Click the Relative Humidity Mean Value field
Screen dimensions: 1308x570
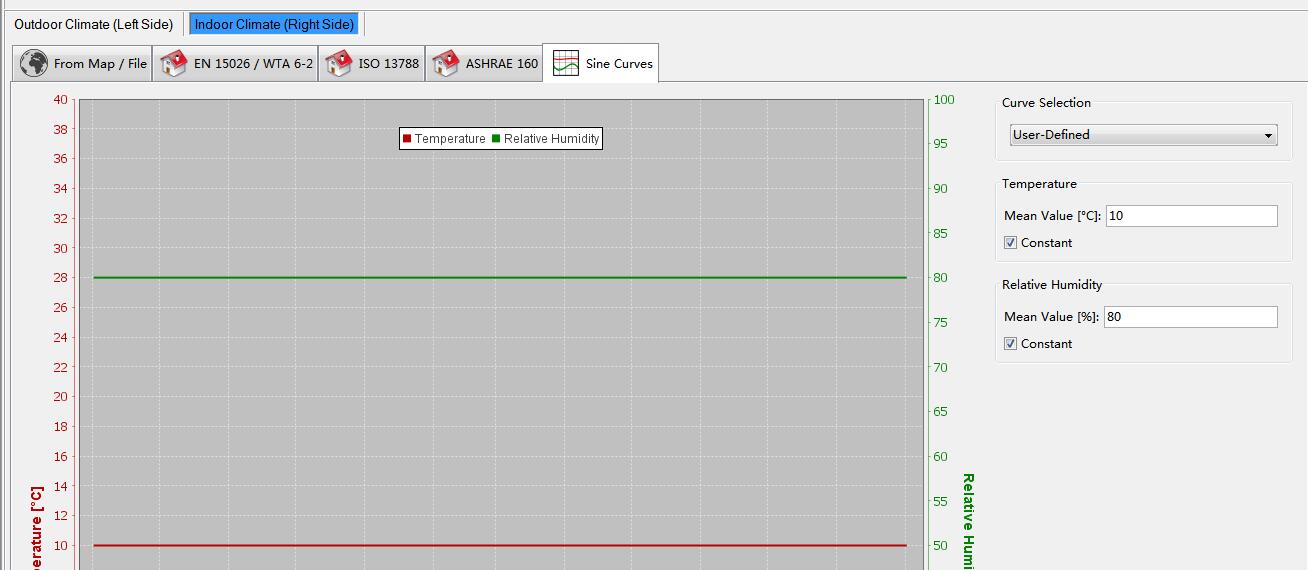click(1191, 317)
